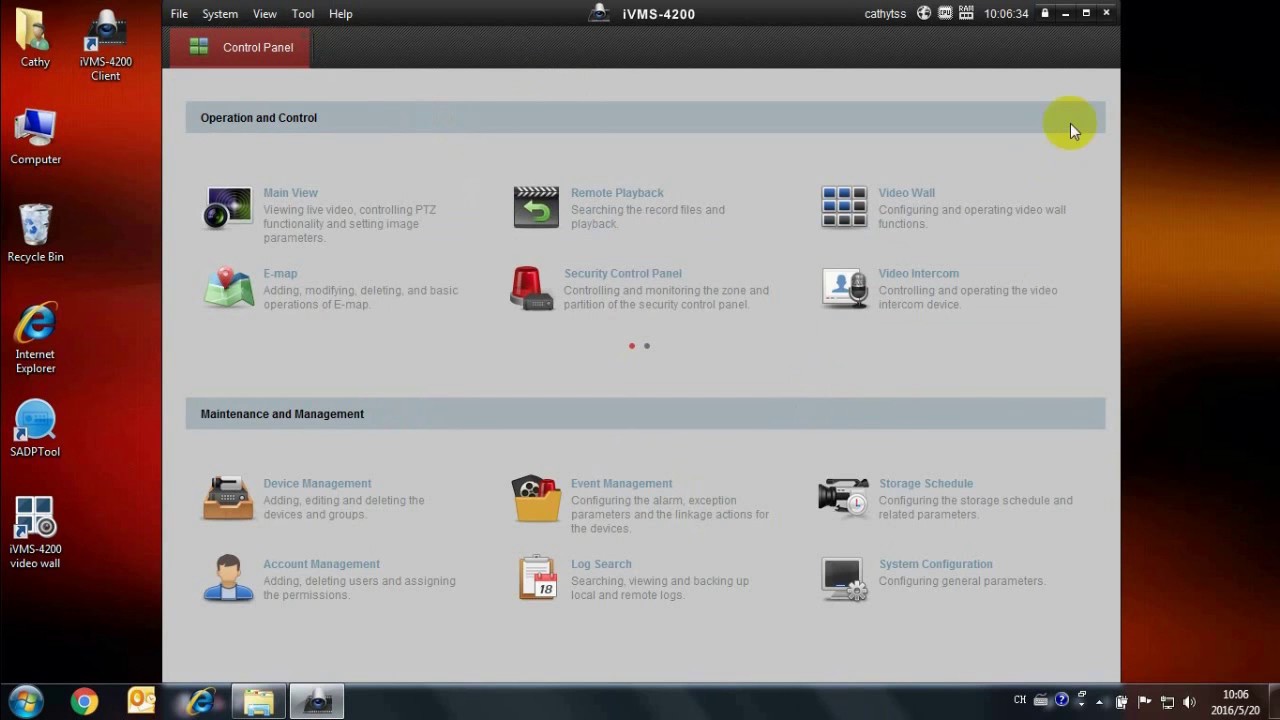Click the System Configuration link

point(936,564)
